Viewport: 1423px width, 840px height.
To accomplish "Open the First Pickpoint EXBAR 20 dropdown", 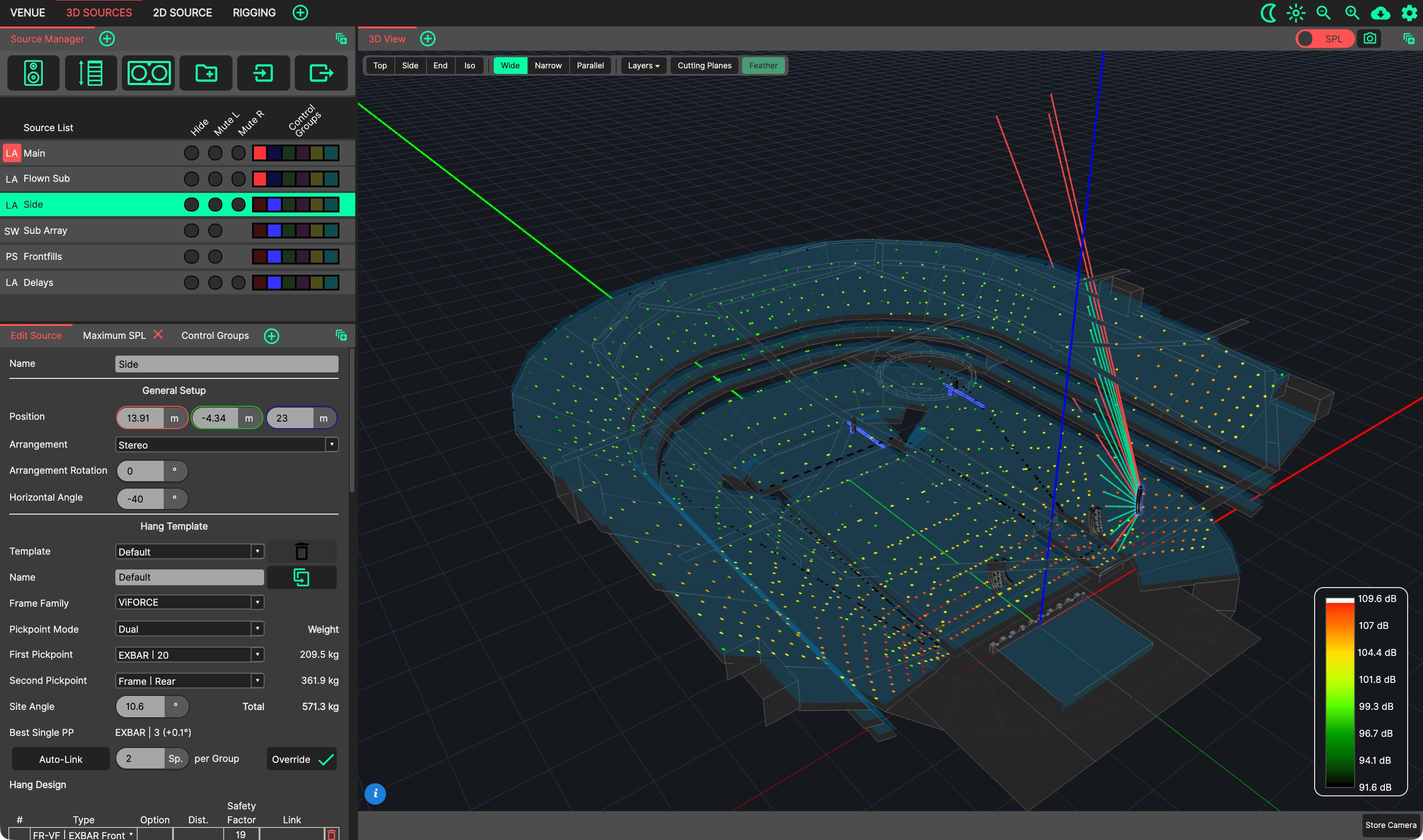I will coord(190,655).
